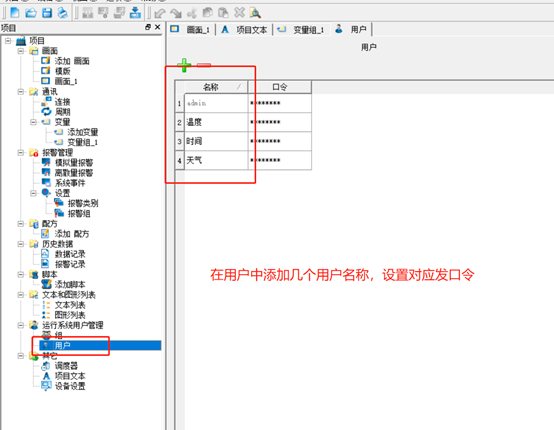The height and width of the screenshot is (430, 554).
Task: Click the Download to device toolbar icon
Action: (x=135, y=13)
